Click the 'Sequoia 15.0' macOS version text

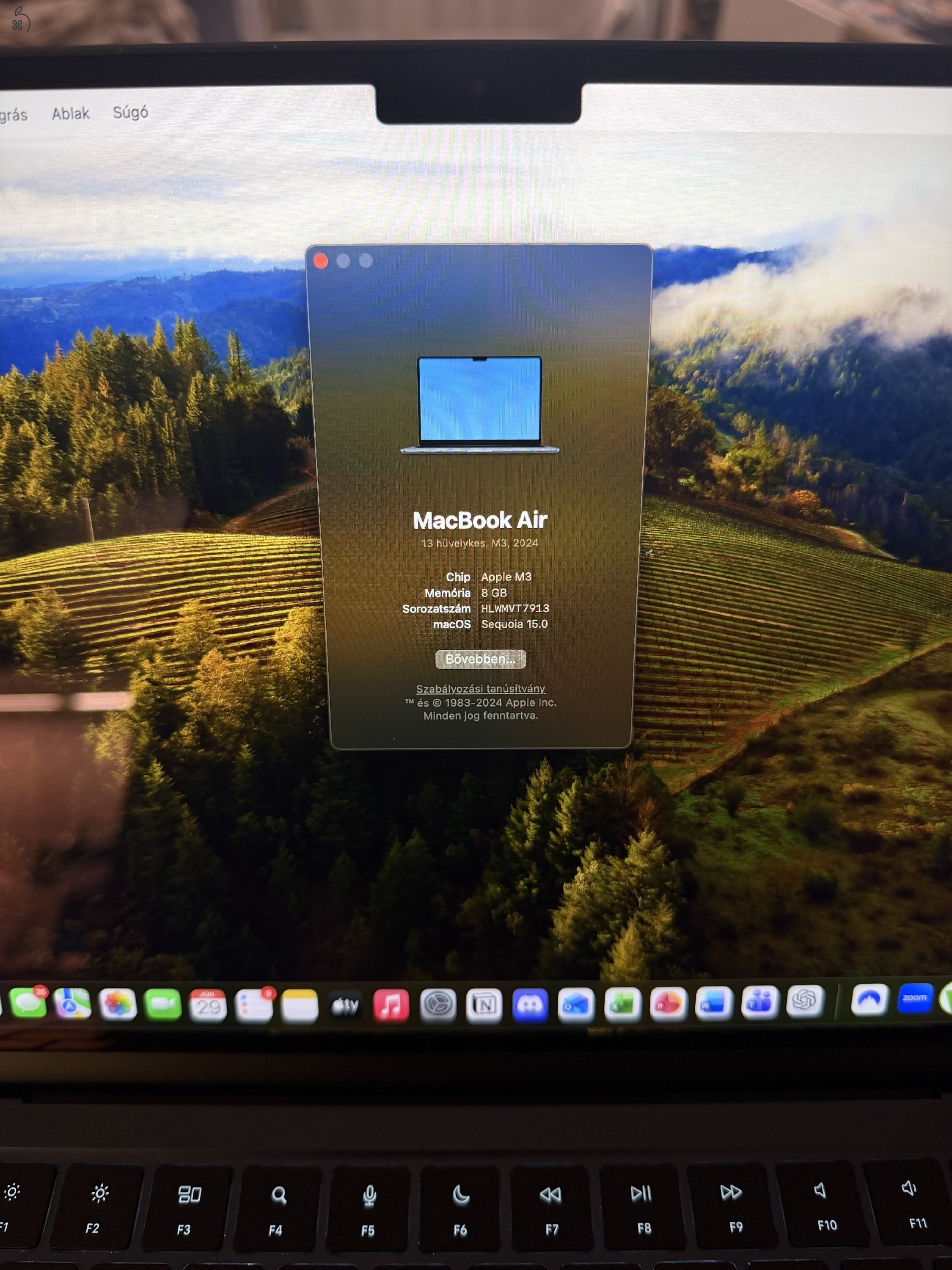tap(514, 624)
